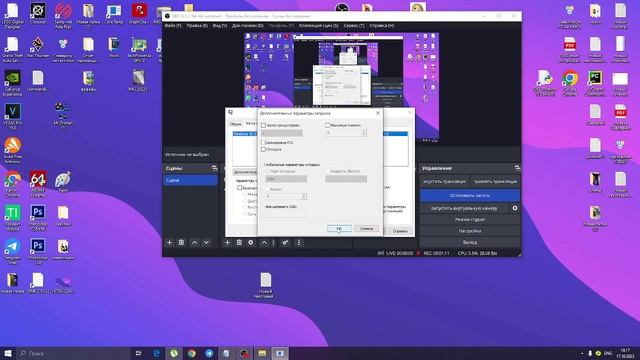The image size is (640, 360).
Task: Click Запустить трансляцию button
Action: (x=444, y=181)
